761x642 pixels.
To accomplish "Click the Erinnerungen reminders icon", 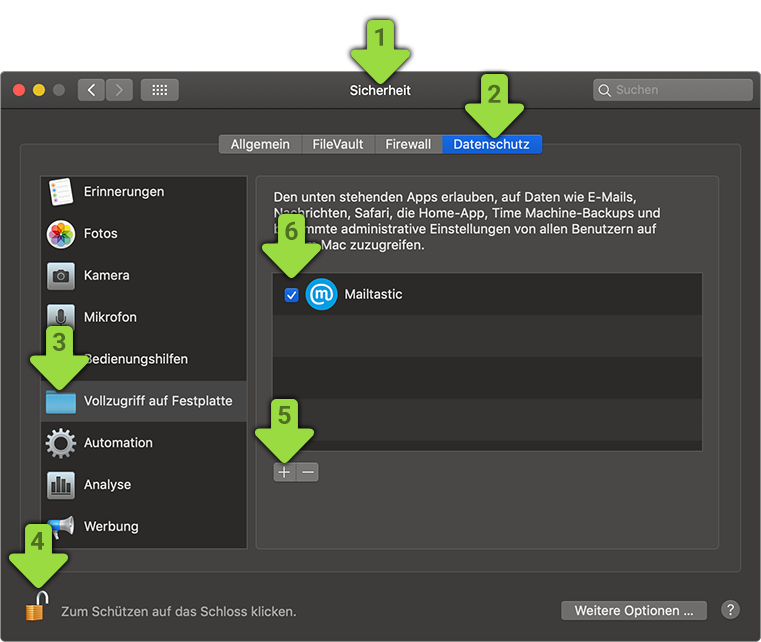I will click(61, 192).
